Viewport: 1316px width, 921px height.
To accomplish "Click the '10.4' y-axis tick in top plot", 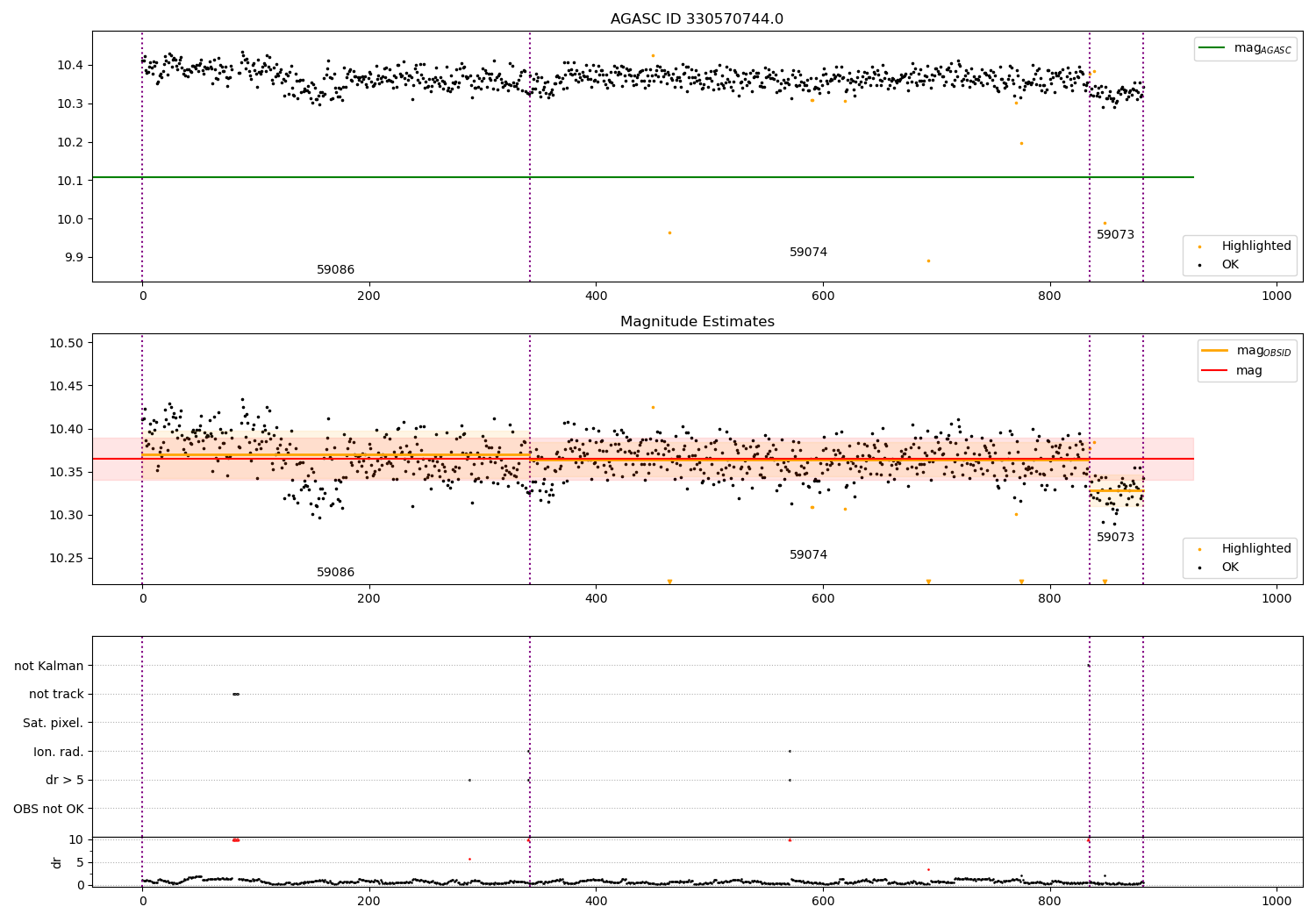I will click(69, 65).
